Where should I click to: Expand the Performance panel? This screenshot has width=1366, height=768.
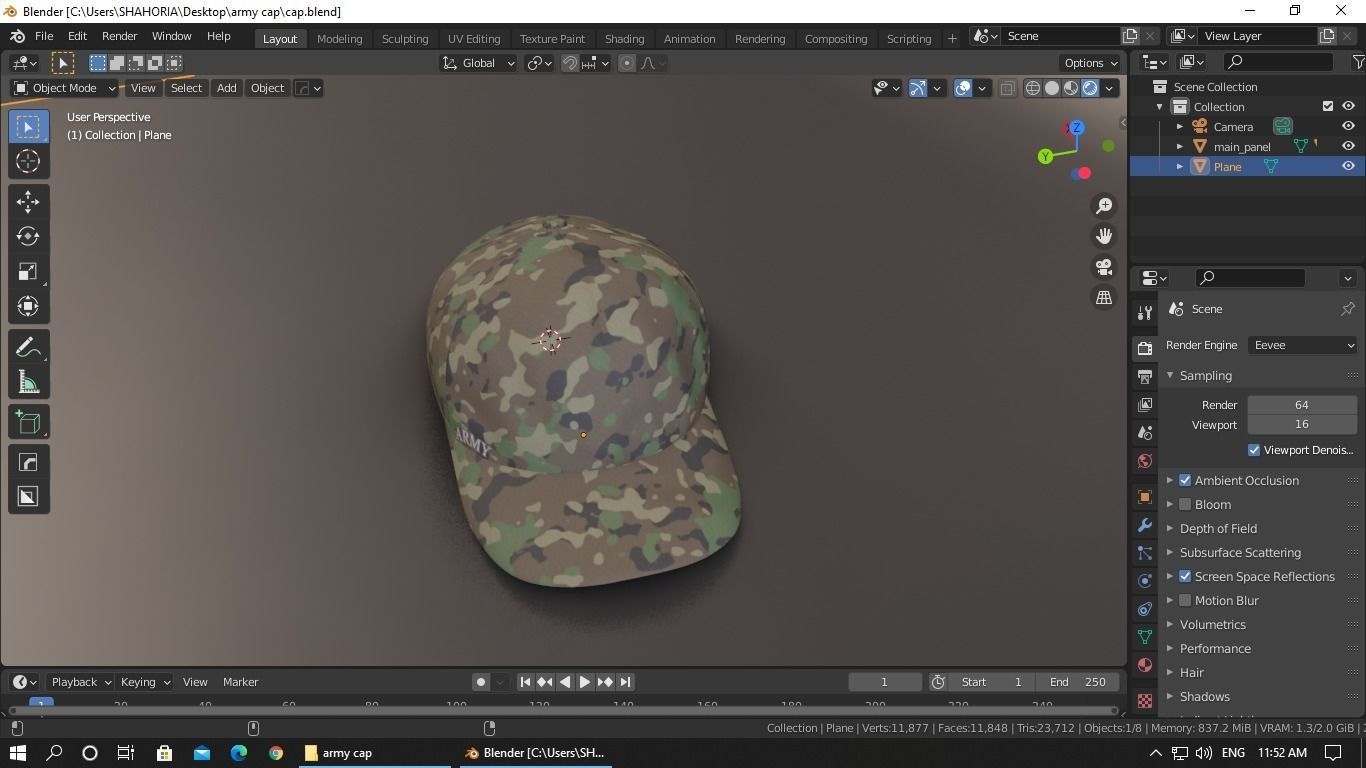coord(1215,649)
